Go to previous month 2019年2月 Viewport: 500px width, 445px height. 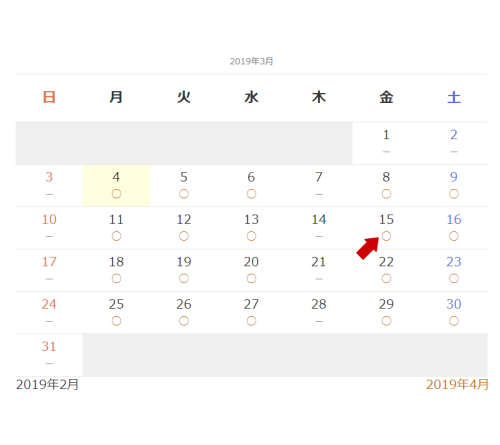coord(47,384)
